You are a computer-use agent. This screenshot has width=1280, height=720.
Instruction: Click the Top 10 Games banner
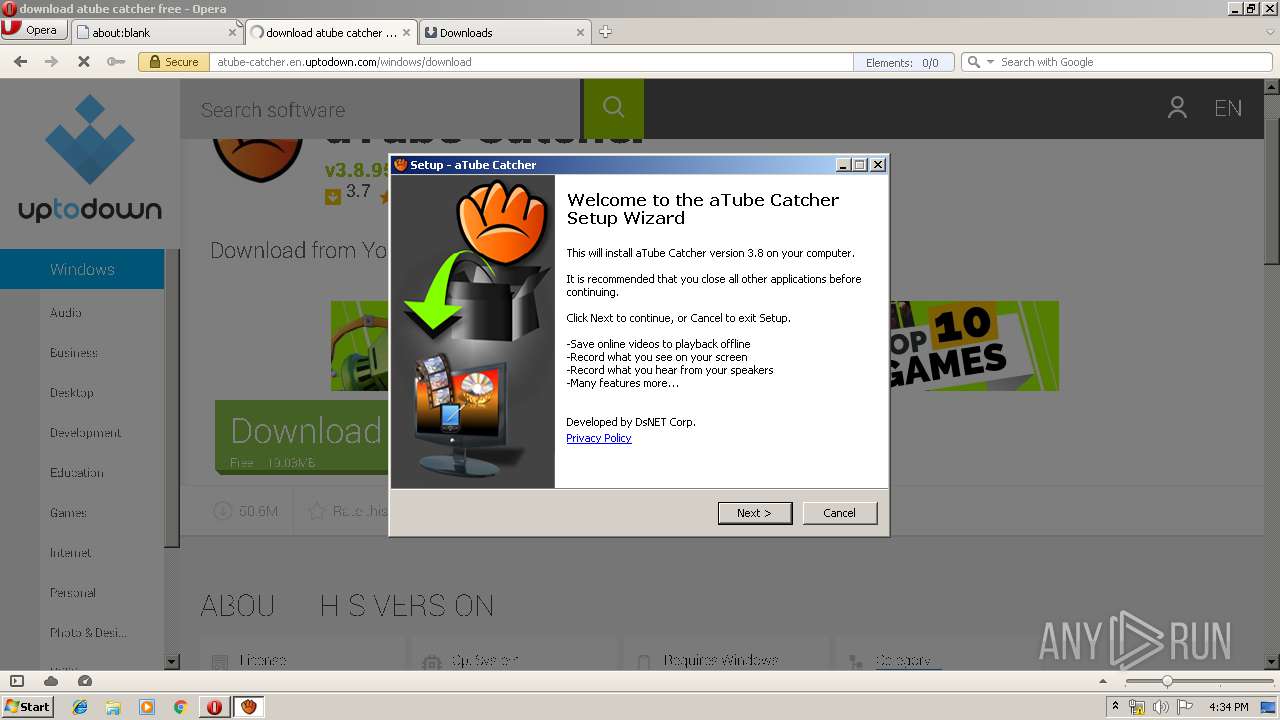[x=973, y=346]
